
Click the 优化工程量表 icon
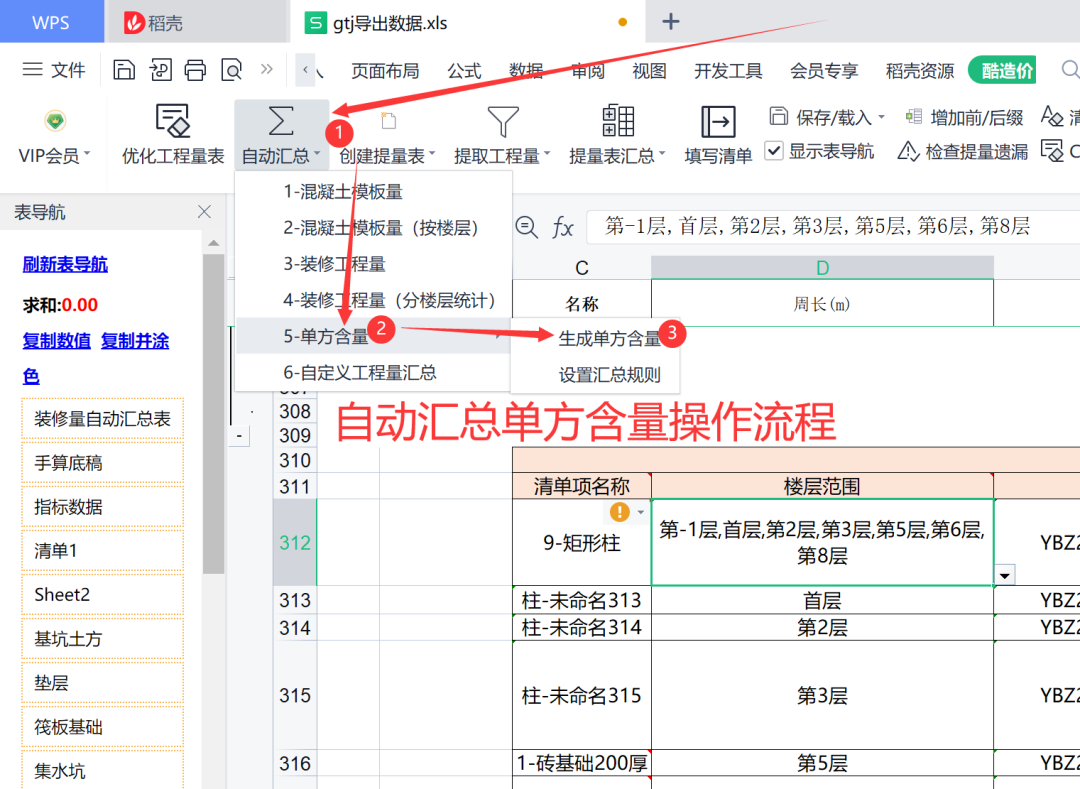point(173,121)
